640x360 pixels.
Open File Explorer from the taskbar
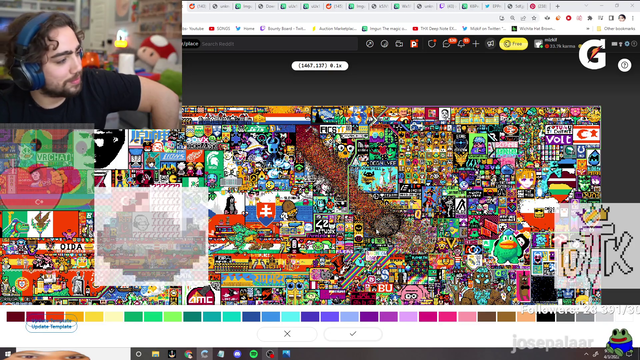click(156, 354)
